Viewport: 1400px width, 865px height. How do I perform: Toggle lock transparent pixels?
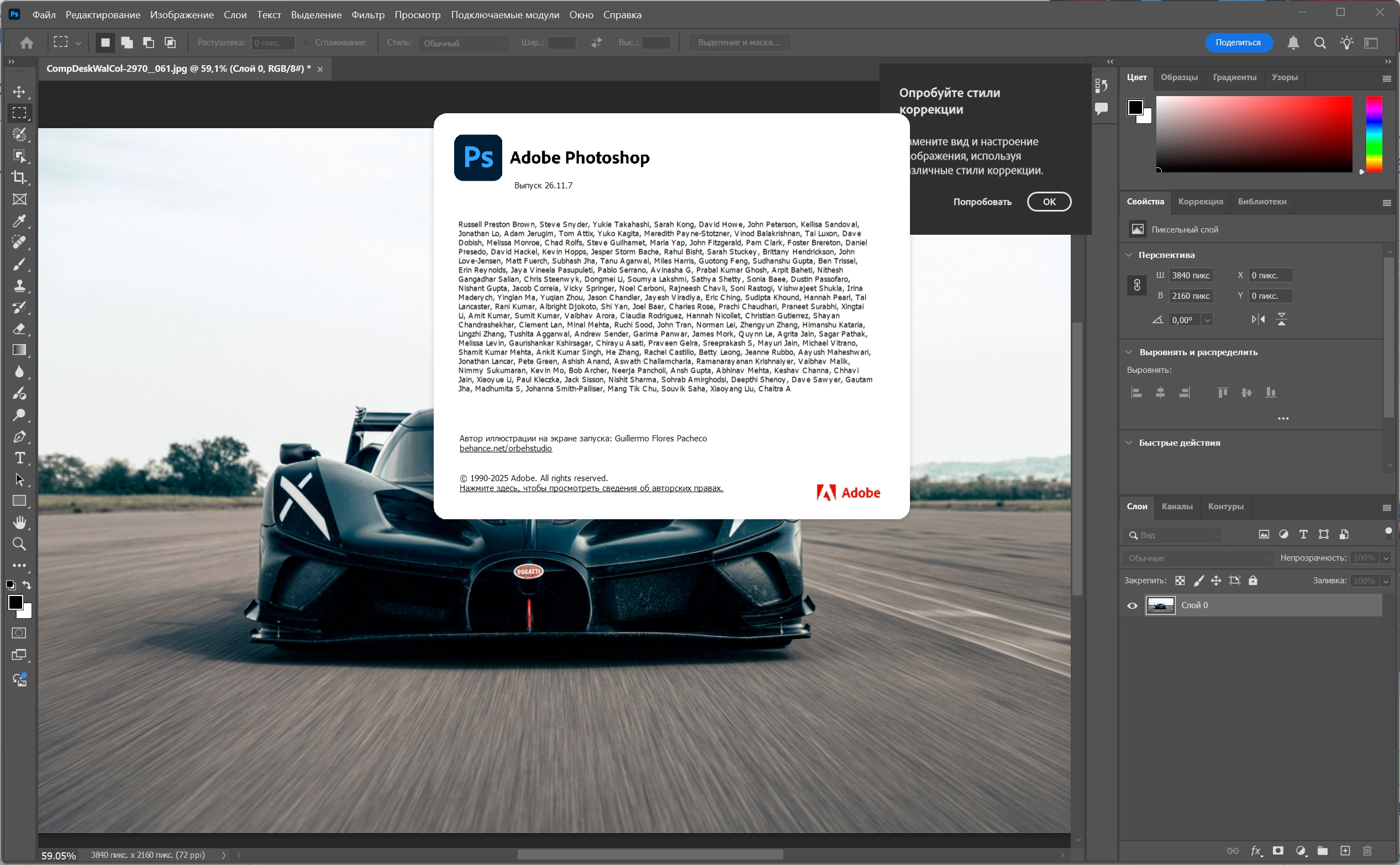pyautogui.click(x=1180, y=581)
